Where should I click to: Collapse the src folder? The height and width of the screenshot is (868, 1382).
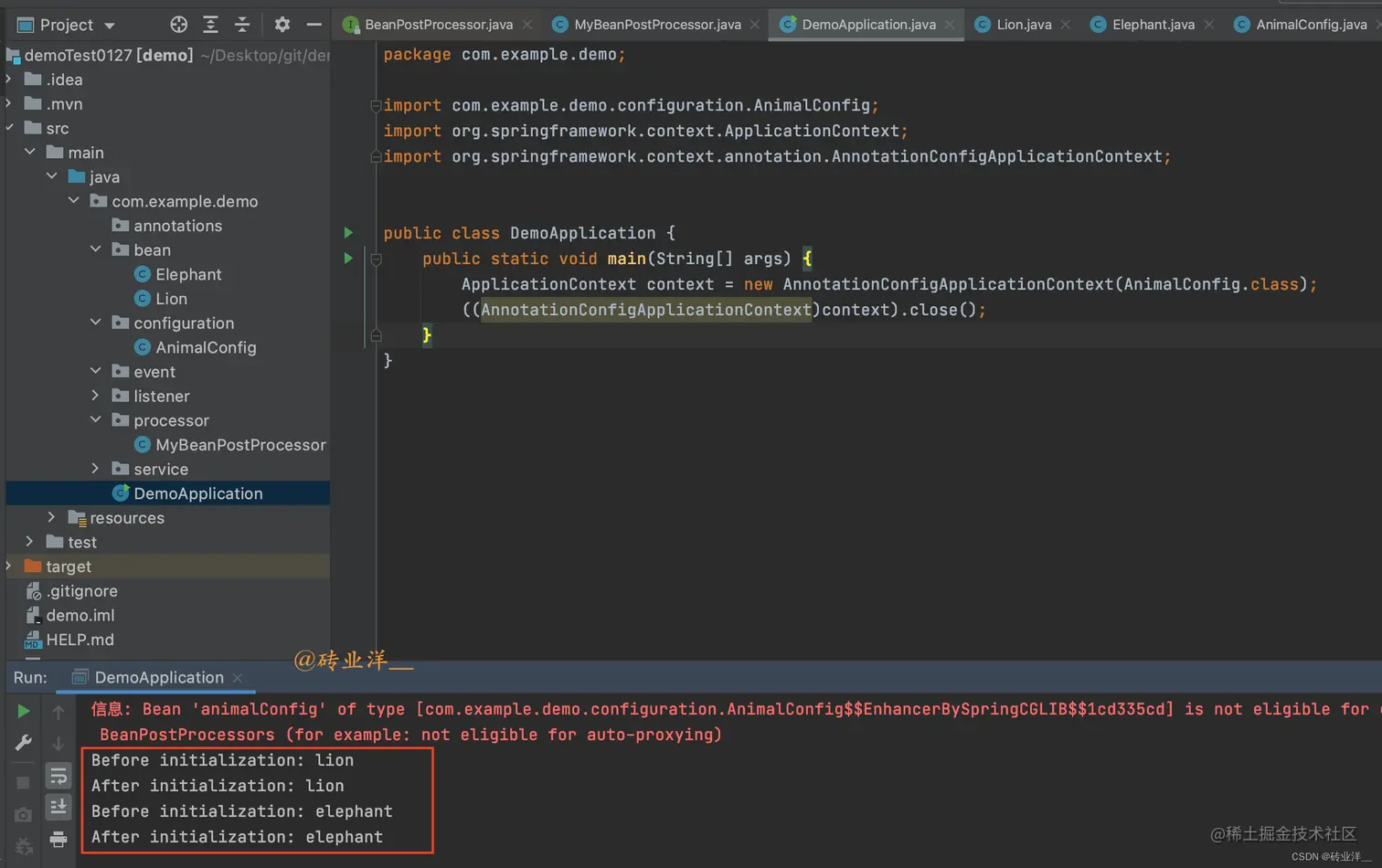(x=9, y=128)
